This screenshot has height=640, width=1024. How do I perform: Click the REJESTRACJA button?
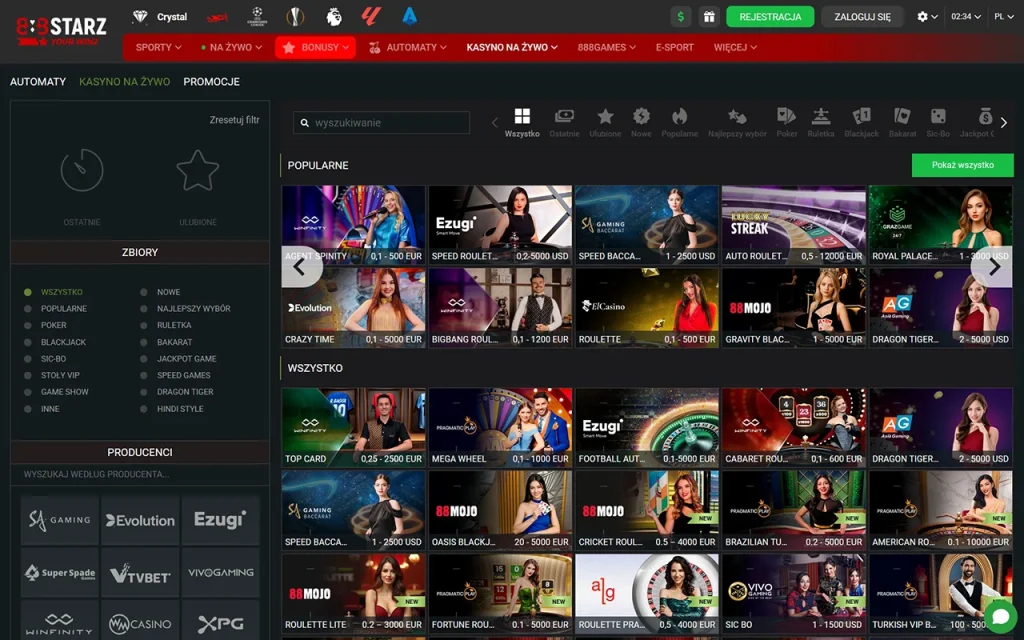tap(770, 16)
